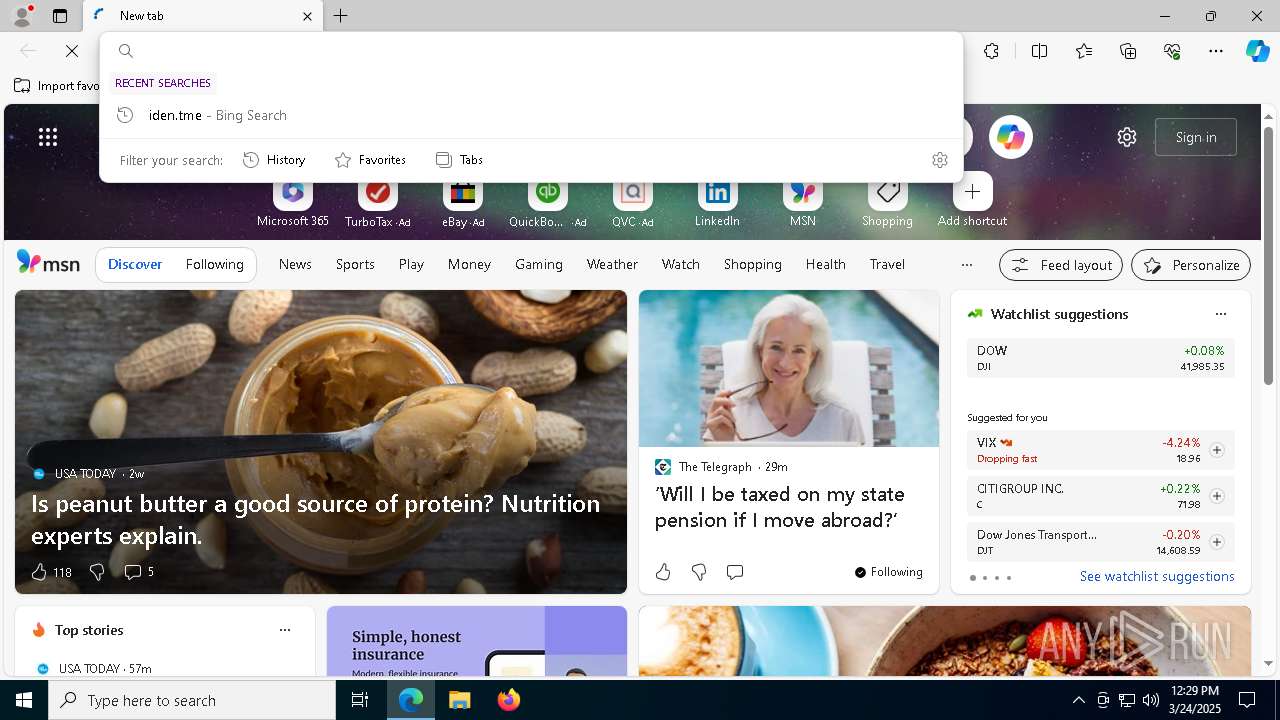
Task: Click the Sign in button
Action: [1196, 137]
